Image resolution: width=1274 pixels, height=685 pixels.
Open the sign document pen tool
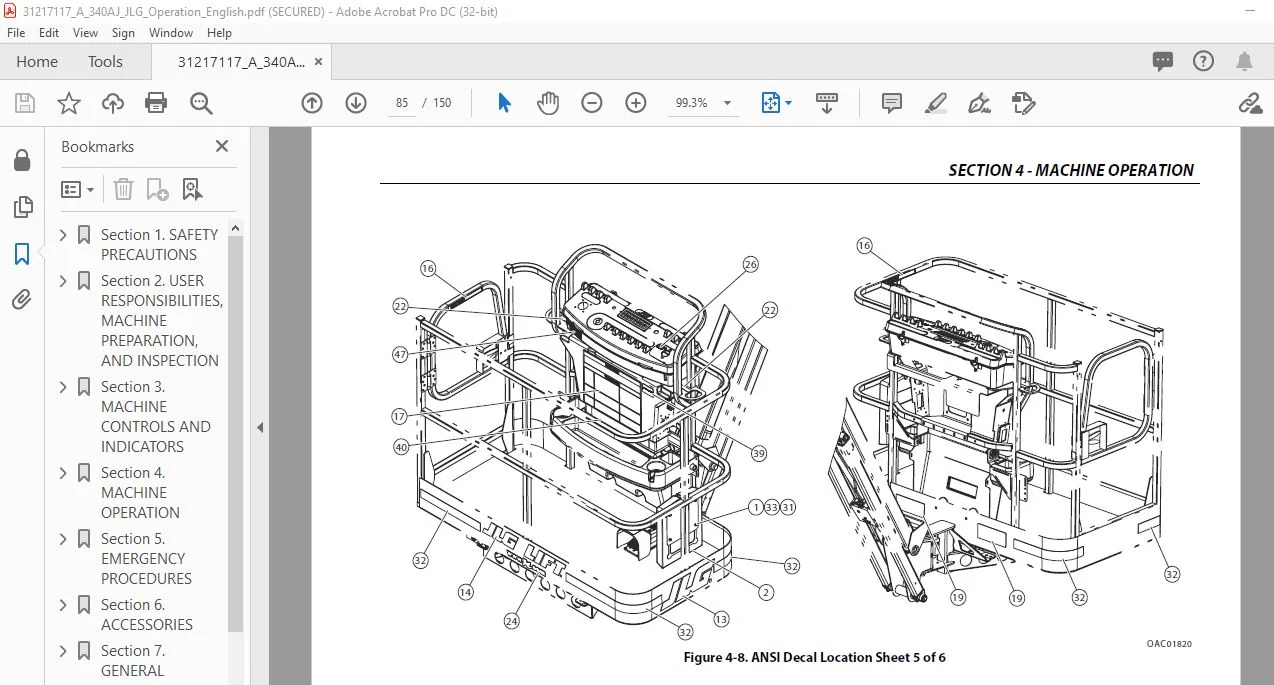(979, 103)
